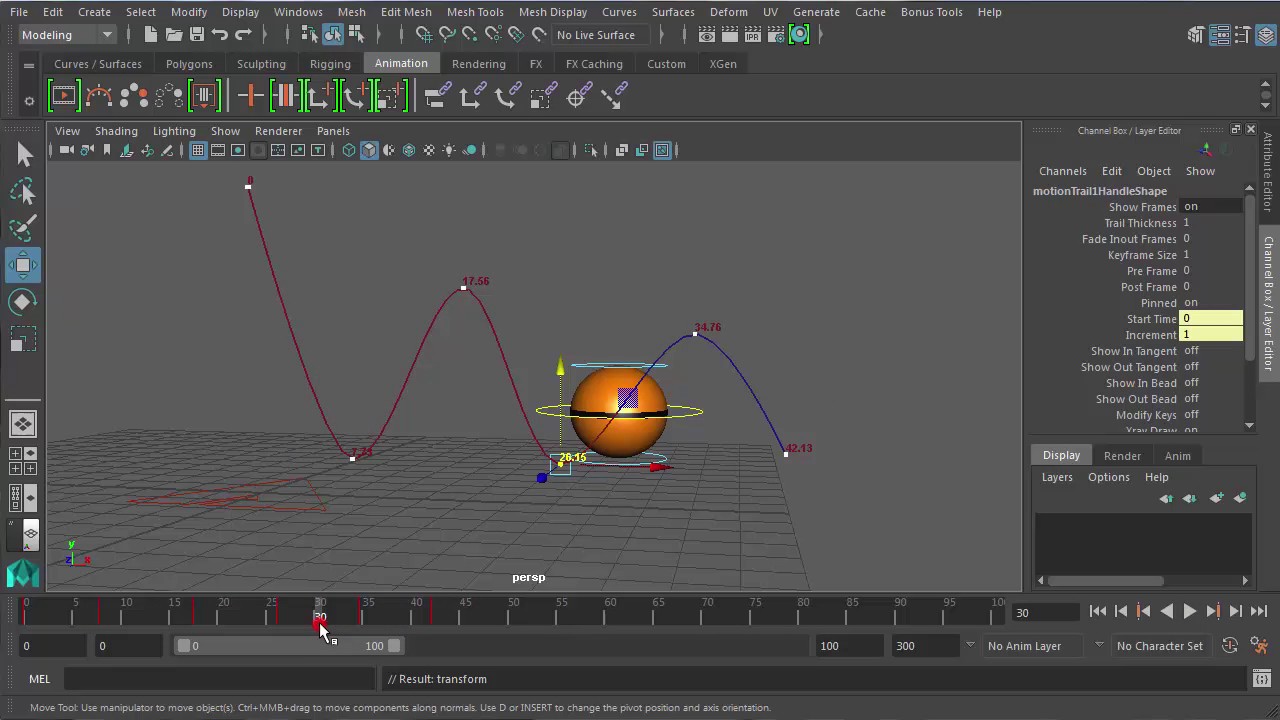Click the Set Key shelf icon
Screen dimensions: 1280x720
pos(251,96)
